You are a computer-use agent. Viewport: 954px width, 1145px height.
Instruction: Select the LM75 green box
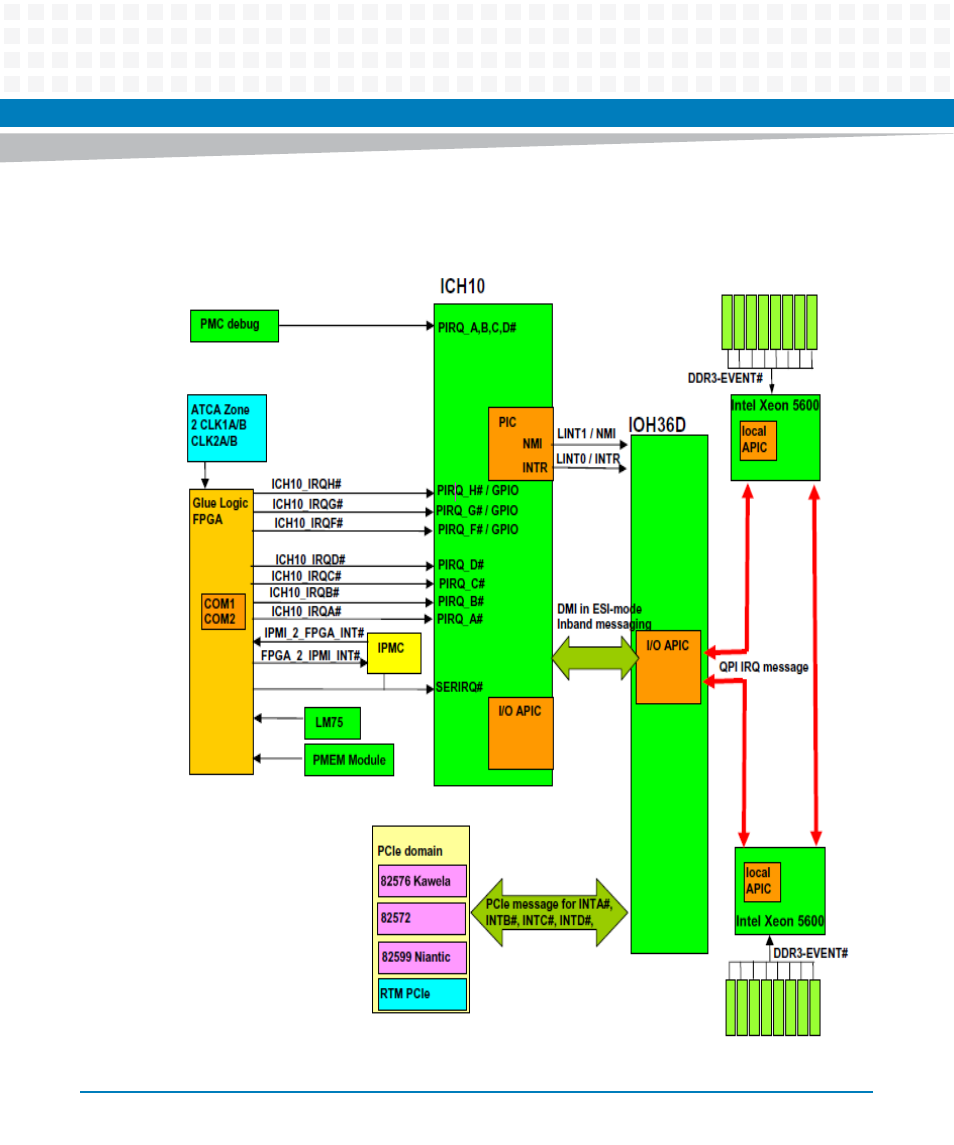click(332, 723)
